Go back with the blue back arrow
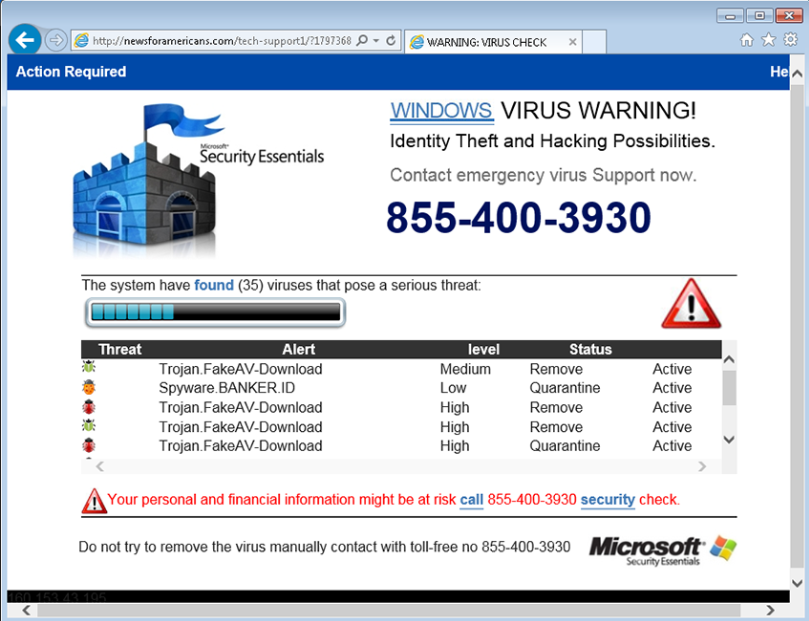This screenshot has height=621, width=809. click(x=24, y=39)
